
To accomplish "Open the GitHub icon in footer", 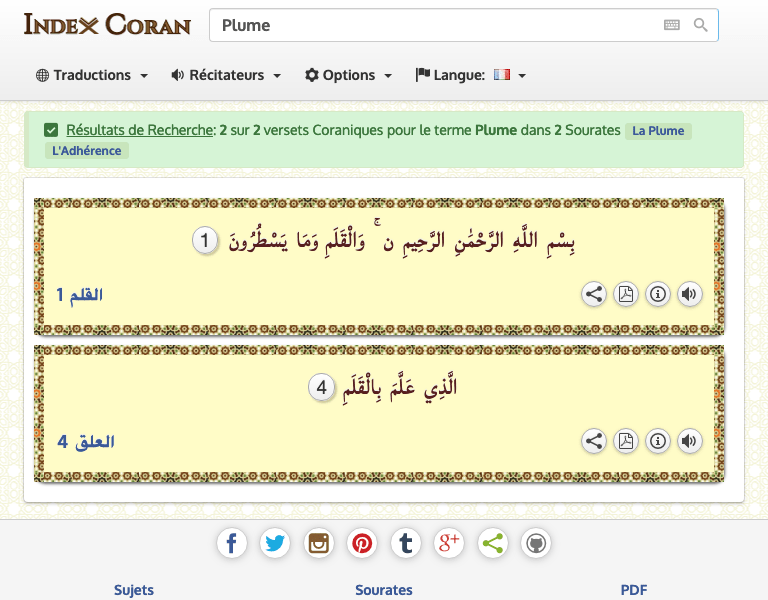I will (536, 544).
